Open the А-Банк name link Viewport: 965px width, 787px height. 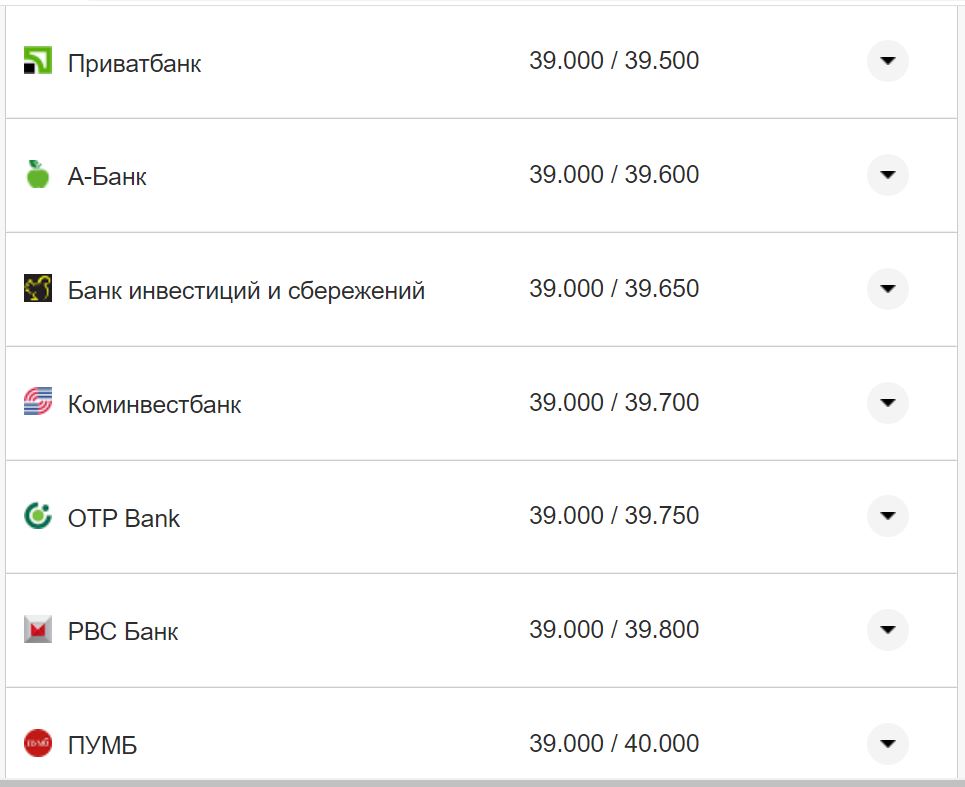point(107,177)
